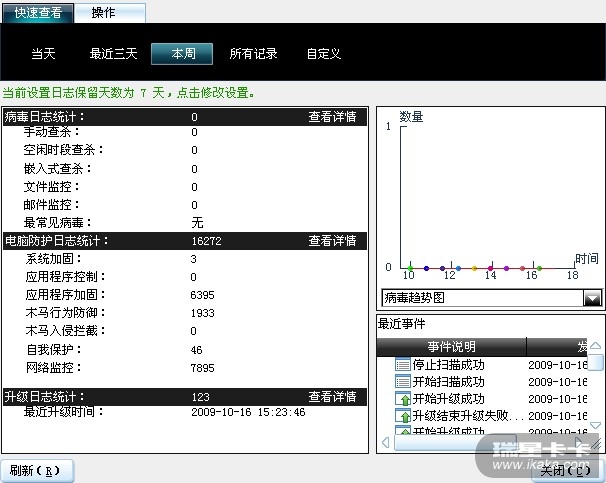Click the yellow data point on the trend chart
The width and height of the screenshot is (606, 483).
tap(475, 268)
